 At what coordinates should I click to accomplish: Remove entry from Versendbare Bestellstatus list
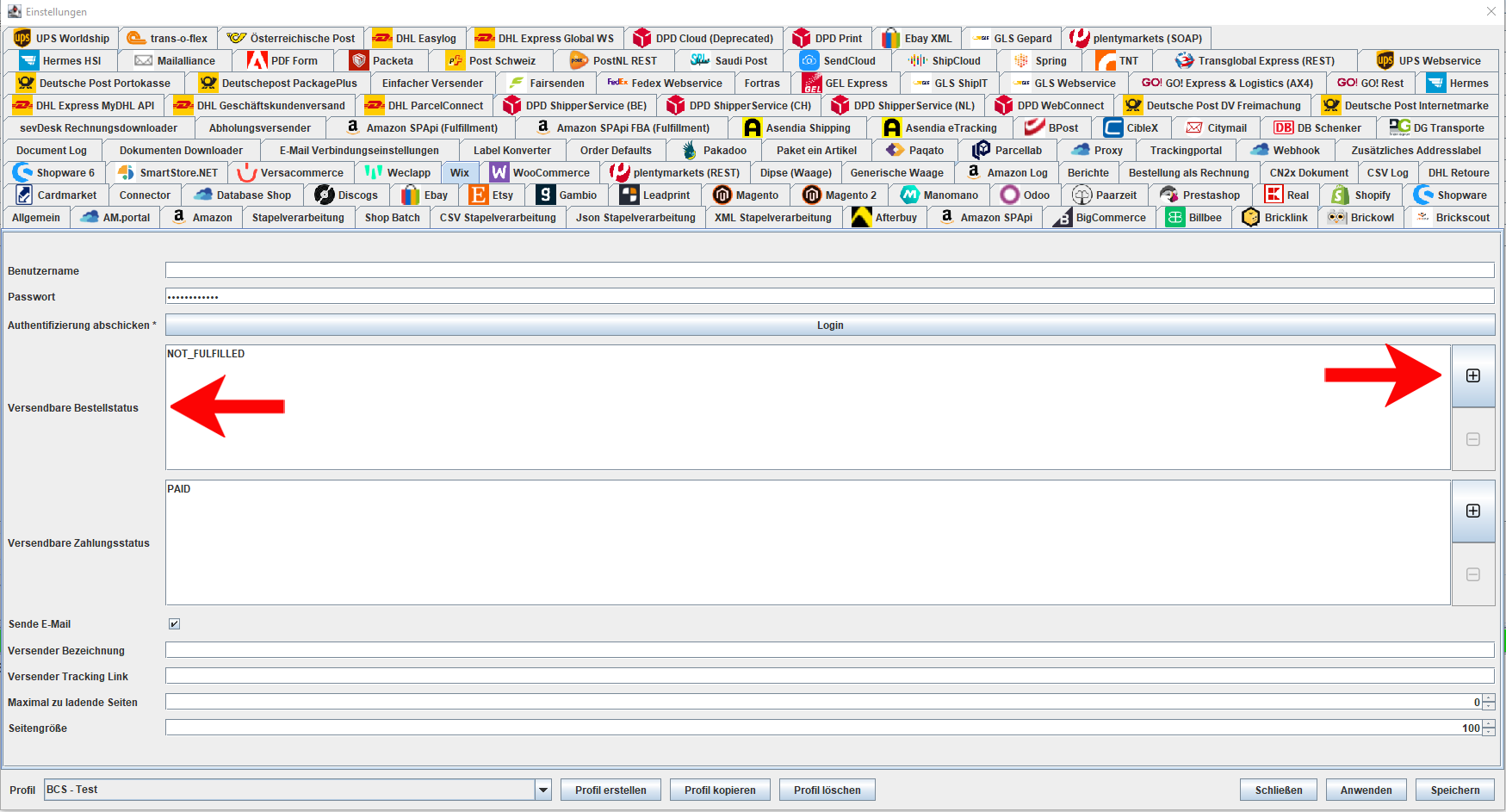click(1473, 439)
